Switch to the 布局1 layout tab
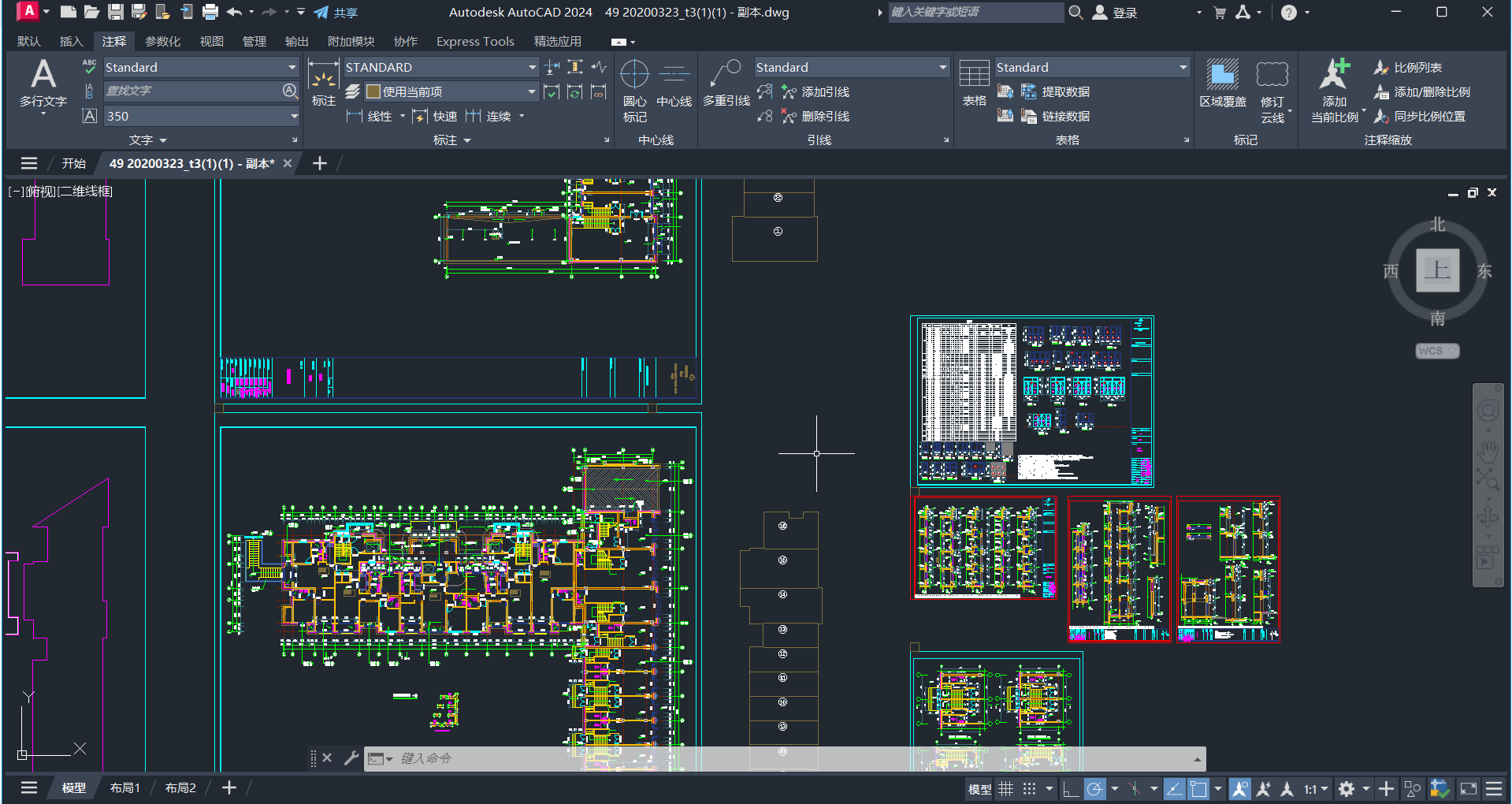Viewport: 1512px width, 804px height. 124,787
